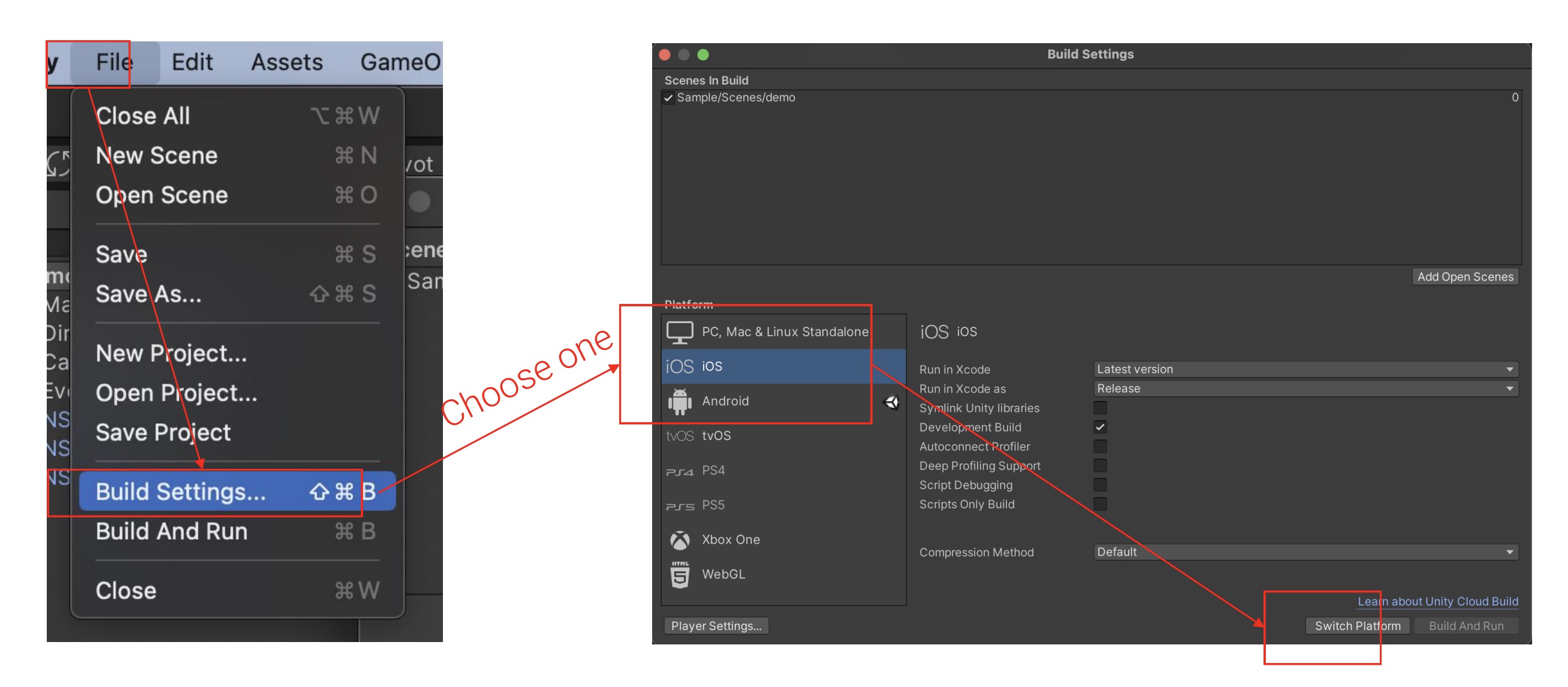Select the Android platform icon
Screen dimensions: 1568x687
tap(679, 400)
